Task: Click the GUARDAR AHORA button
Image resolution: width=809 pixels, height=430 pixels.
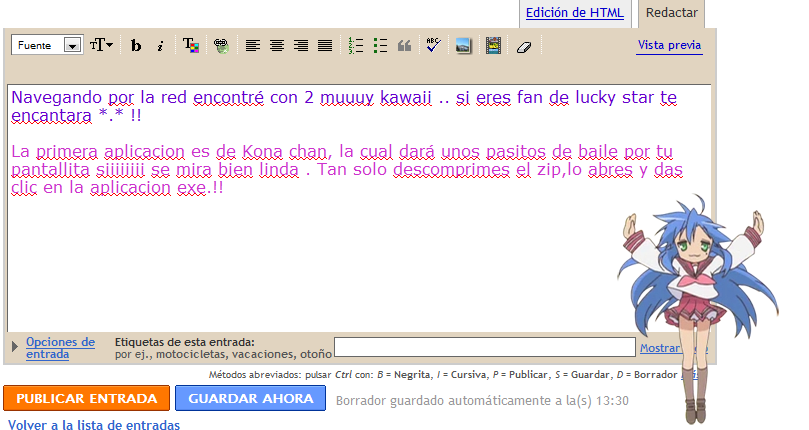Action: point(250,399)
